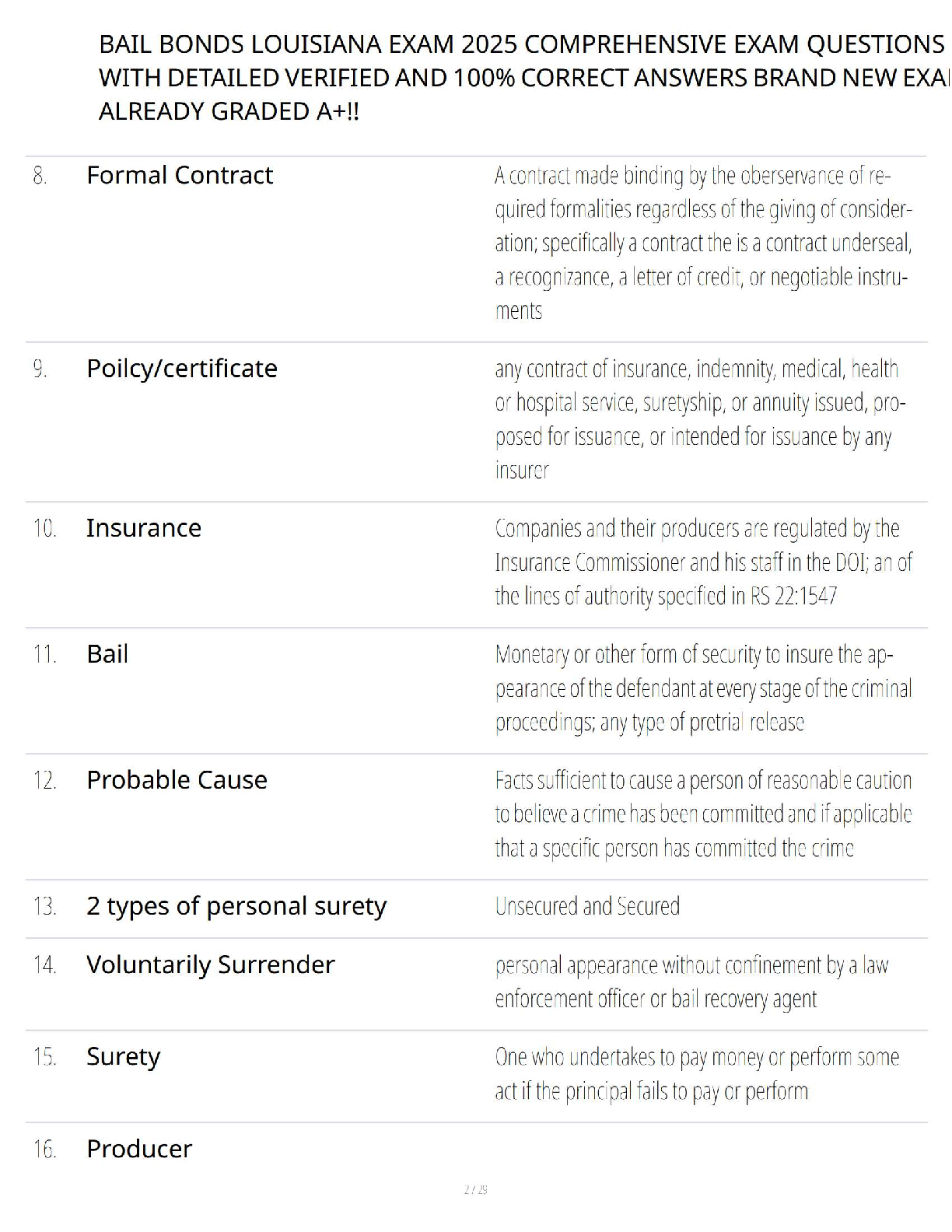Click the definition starting "Monetary or other form"
952x1232 pixels.
click(x=702, y=688)
